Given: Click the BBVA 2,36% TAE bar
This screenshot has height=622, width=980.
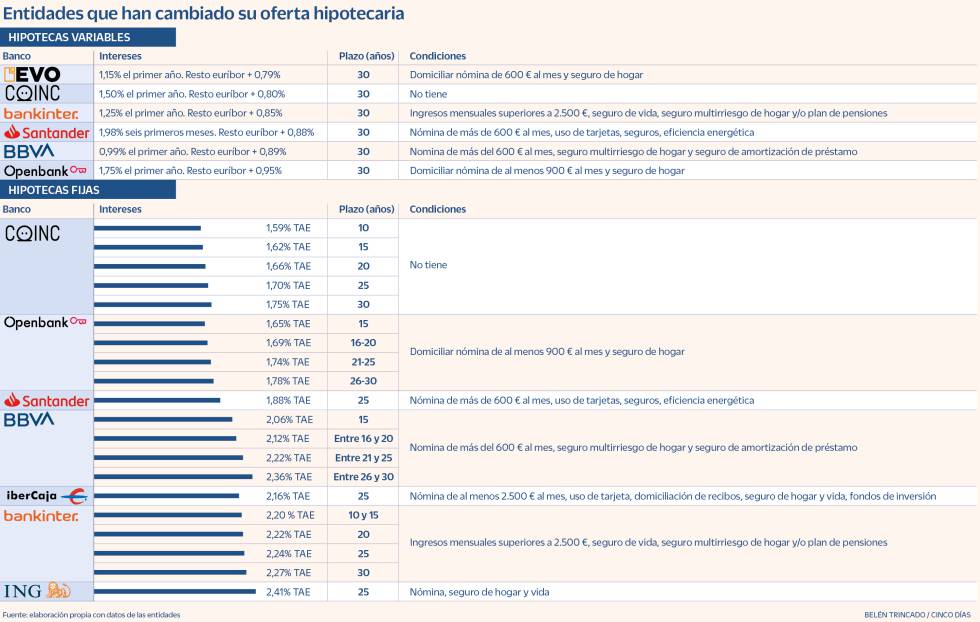Looking at the screenshot, I should (x=173, y=477).
